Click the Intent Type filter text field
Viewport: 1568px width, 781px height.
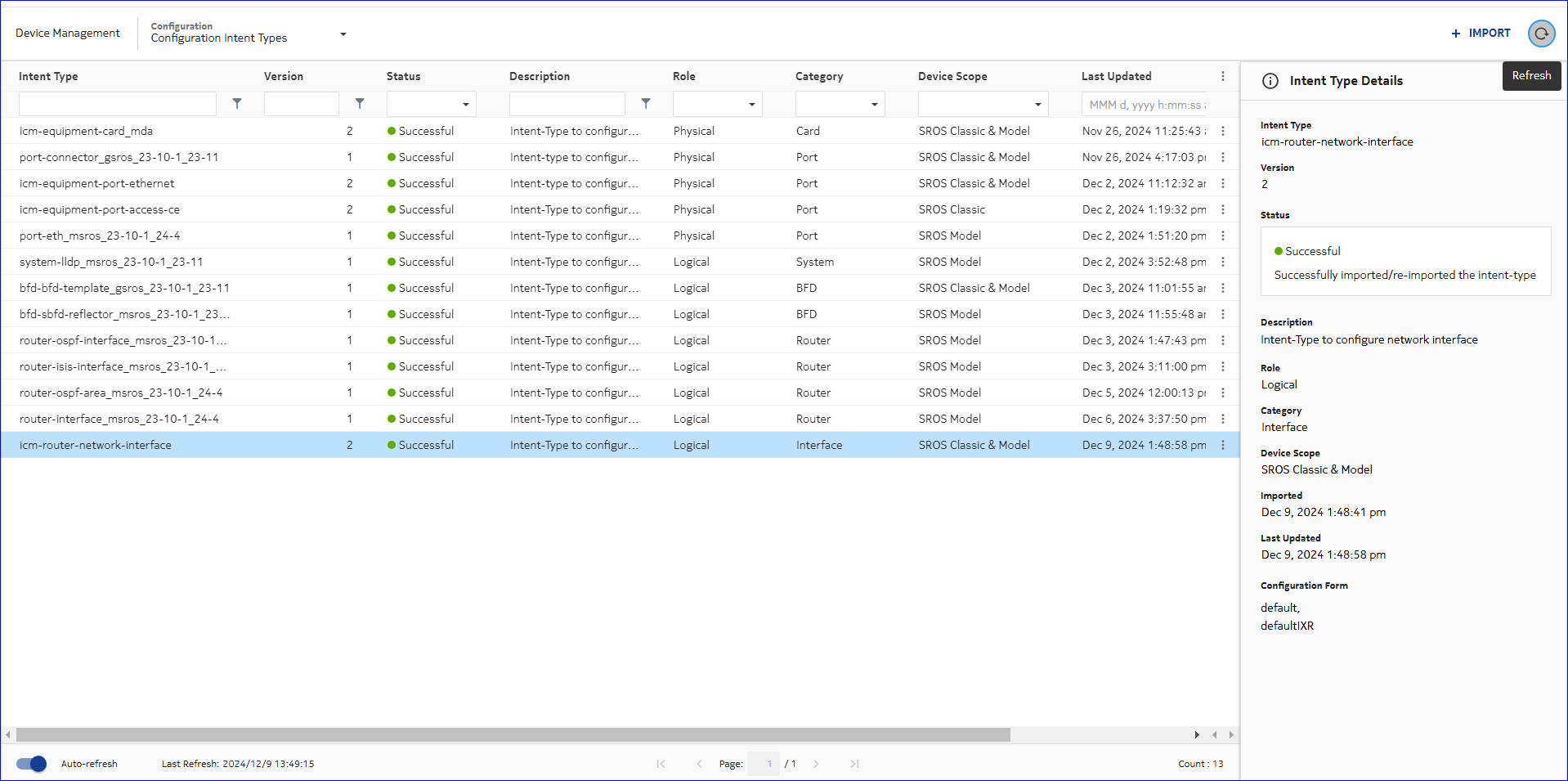118,104
